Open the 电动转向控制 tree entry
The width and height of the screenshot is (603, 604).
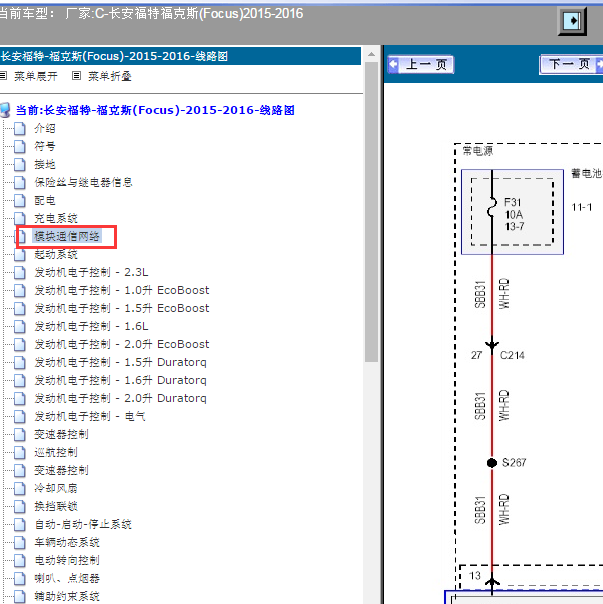[x=67, y=560]
